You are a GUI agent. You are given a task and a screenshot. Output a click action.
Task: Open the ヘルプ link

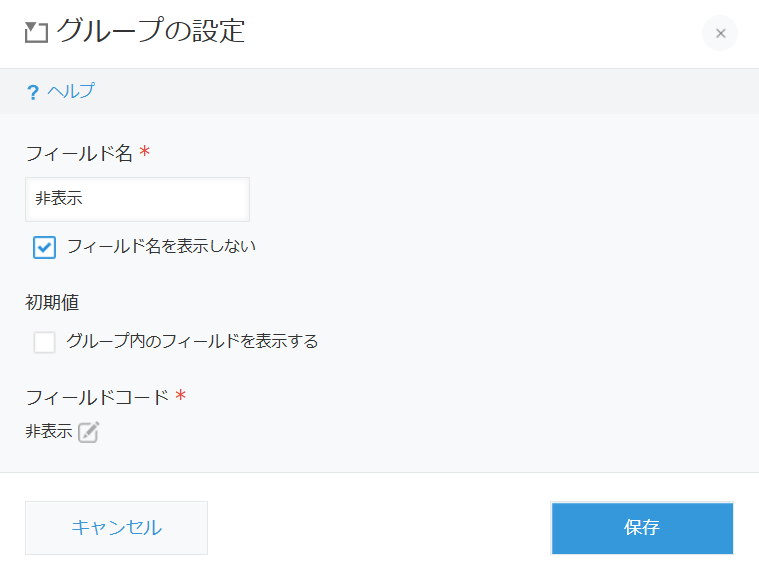(71, 91)
